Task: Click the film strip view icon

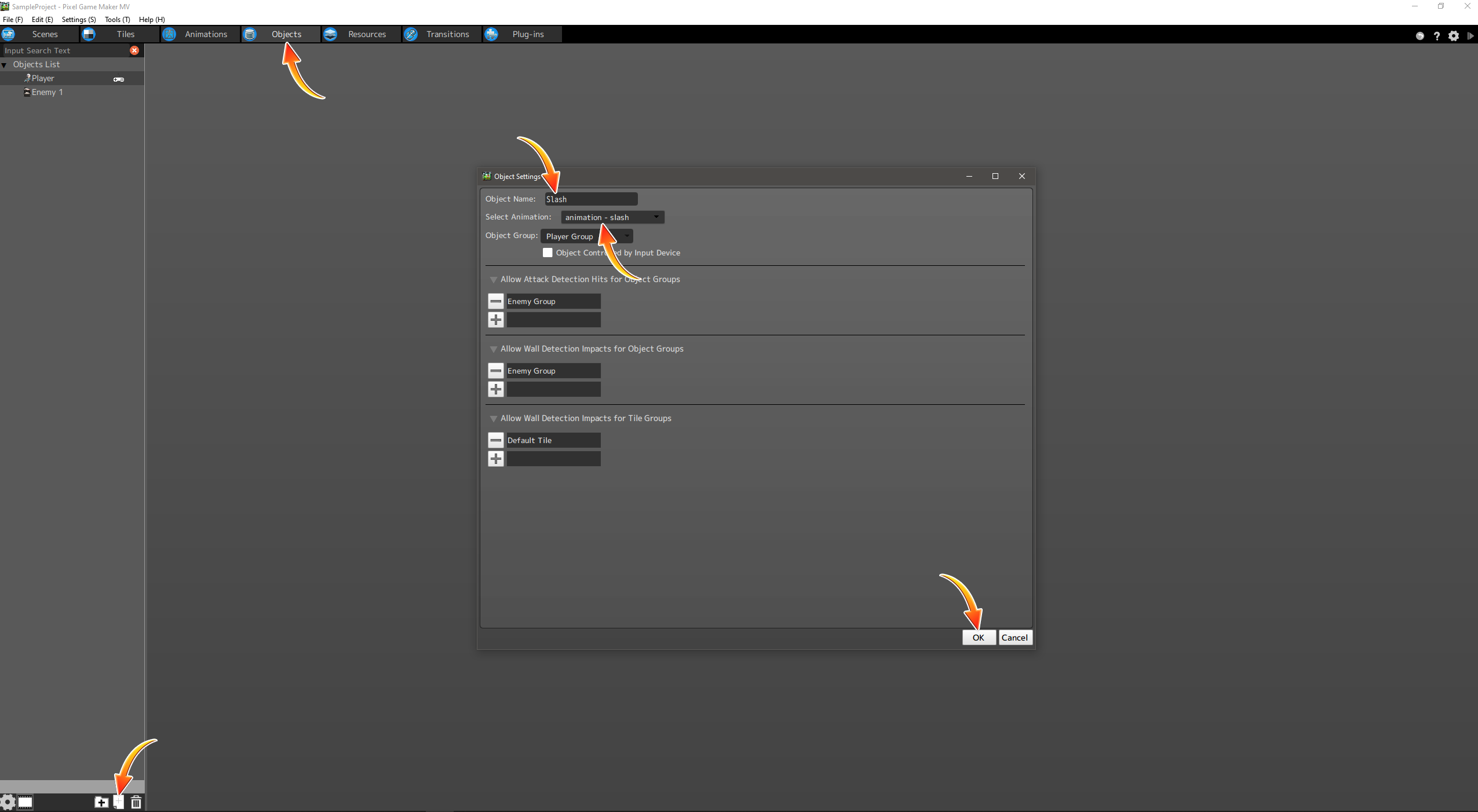Action: (25, 802)
